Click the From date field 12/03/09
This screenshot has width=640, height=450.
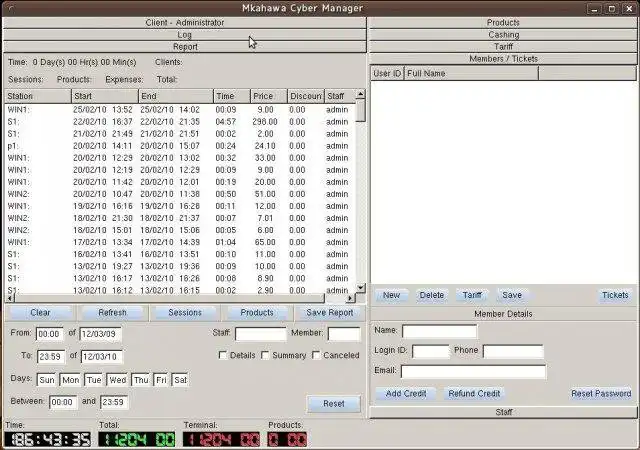click(100, 334)
